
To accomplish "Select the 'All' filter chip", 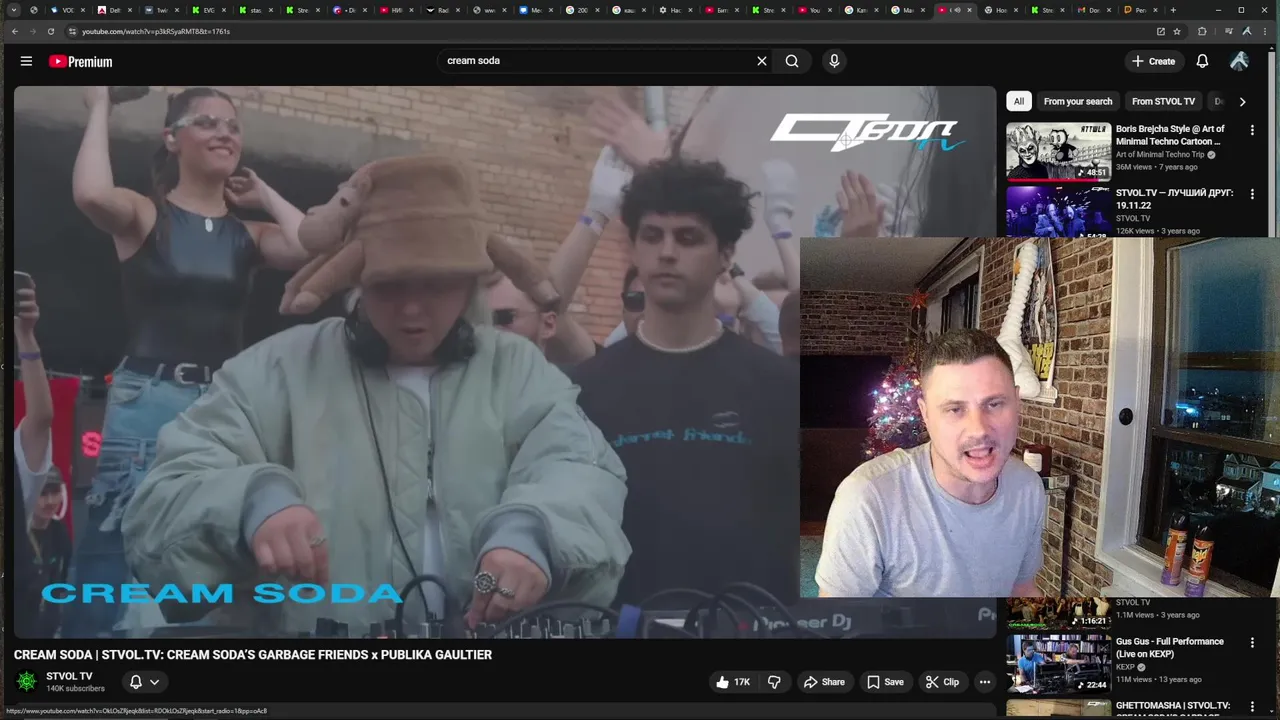I will [x=1018, y=101].
